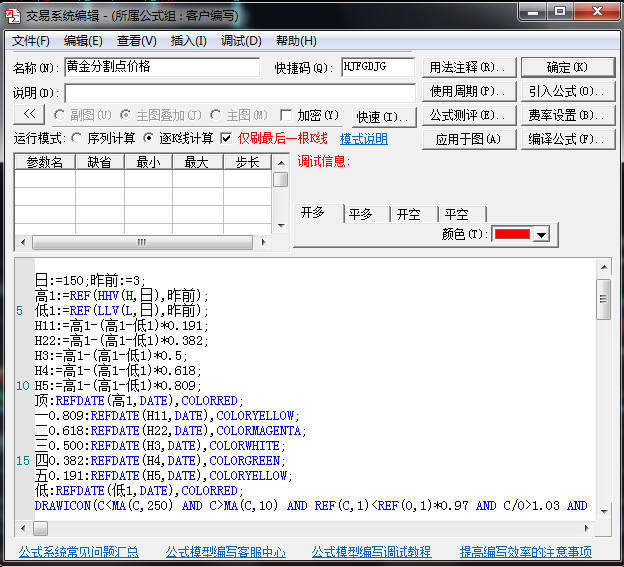Click the 应用于图(A) button

click(x=469, y=139)
